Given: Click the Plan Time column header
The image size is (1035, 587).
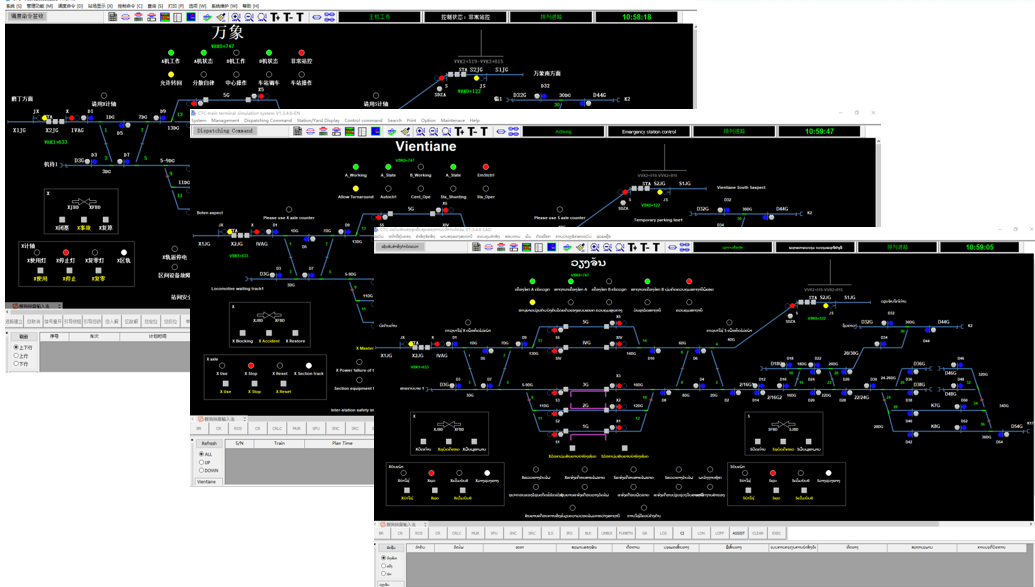Looking at the screenshot, I should point(342,442).
